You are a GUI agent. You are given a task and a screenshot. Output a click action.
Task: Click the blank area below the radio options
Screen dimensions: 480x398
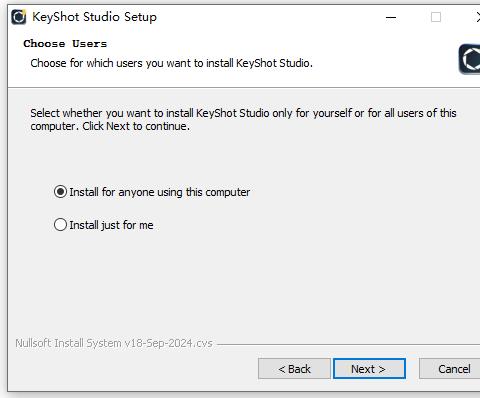243,283
